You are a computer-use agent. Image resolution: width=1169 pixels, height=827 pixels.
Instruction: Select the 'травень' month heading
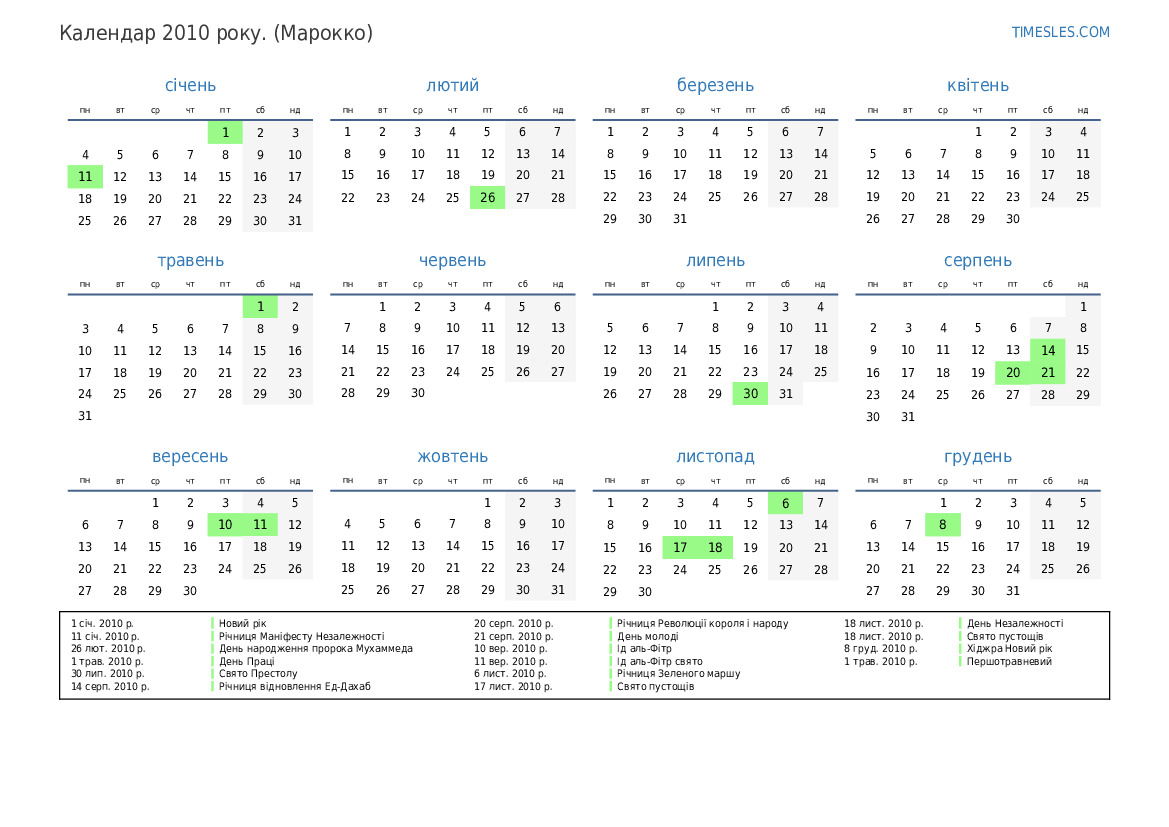pos(190,260)
